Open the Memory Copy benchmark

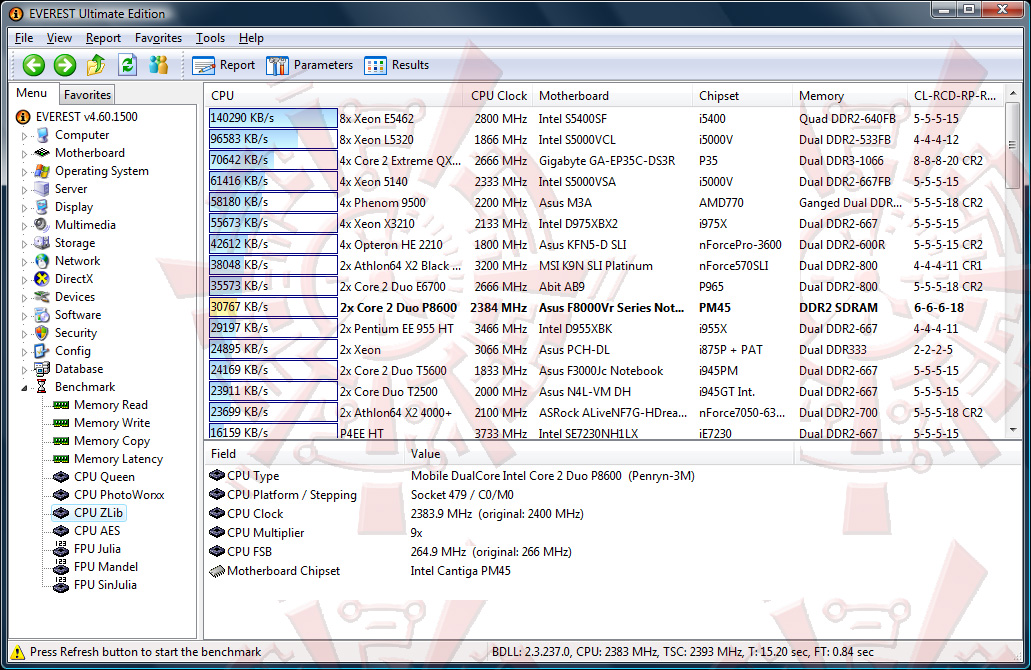point(112,441)
